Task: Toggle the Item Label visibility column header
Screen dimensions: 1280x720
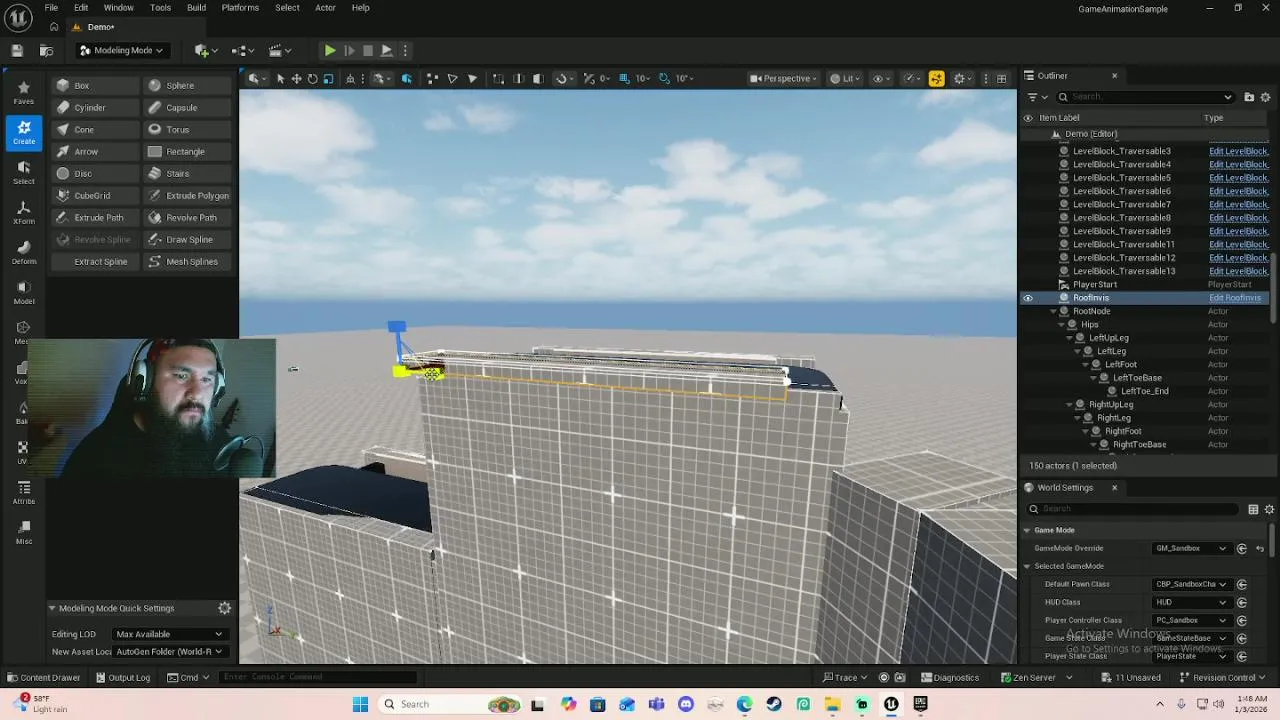Action: pyautogui.click(x=1028, y=118)
